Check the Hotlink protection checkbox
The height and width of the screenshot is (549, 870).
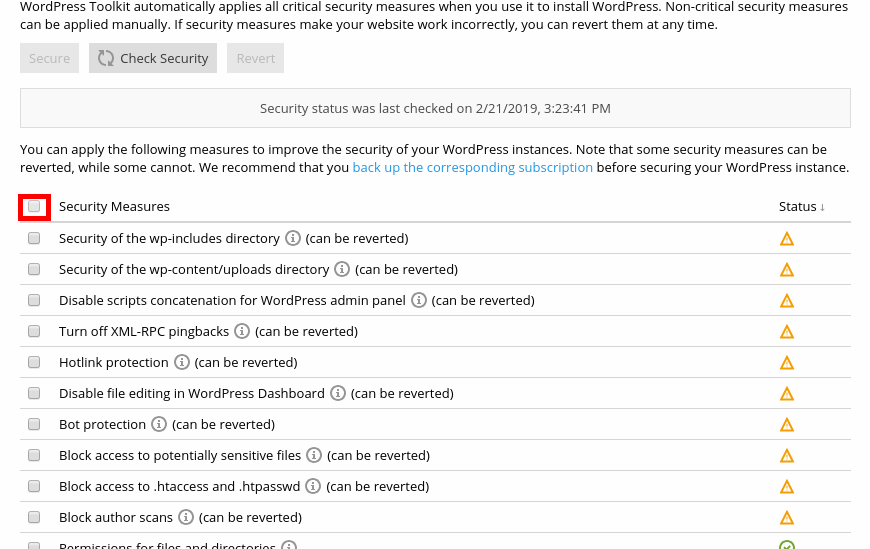(34, 362)
